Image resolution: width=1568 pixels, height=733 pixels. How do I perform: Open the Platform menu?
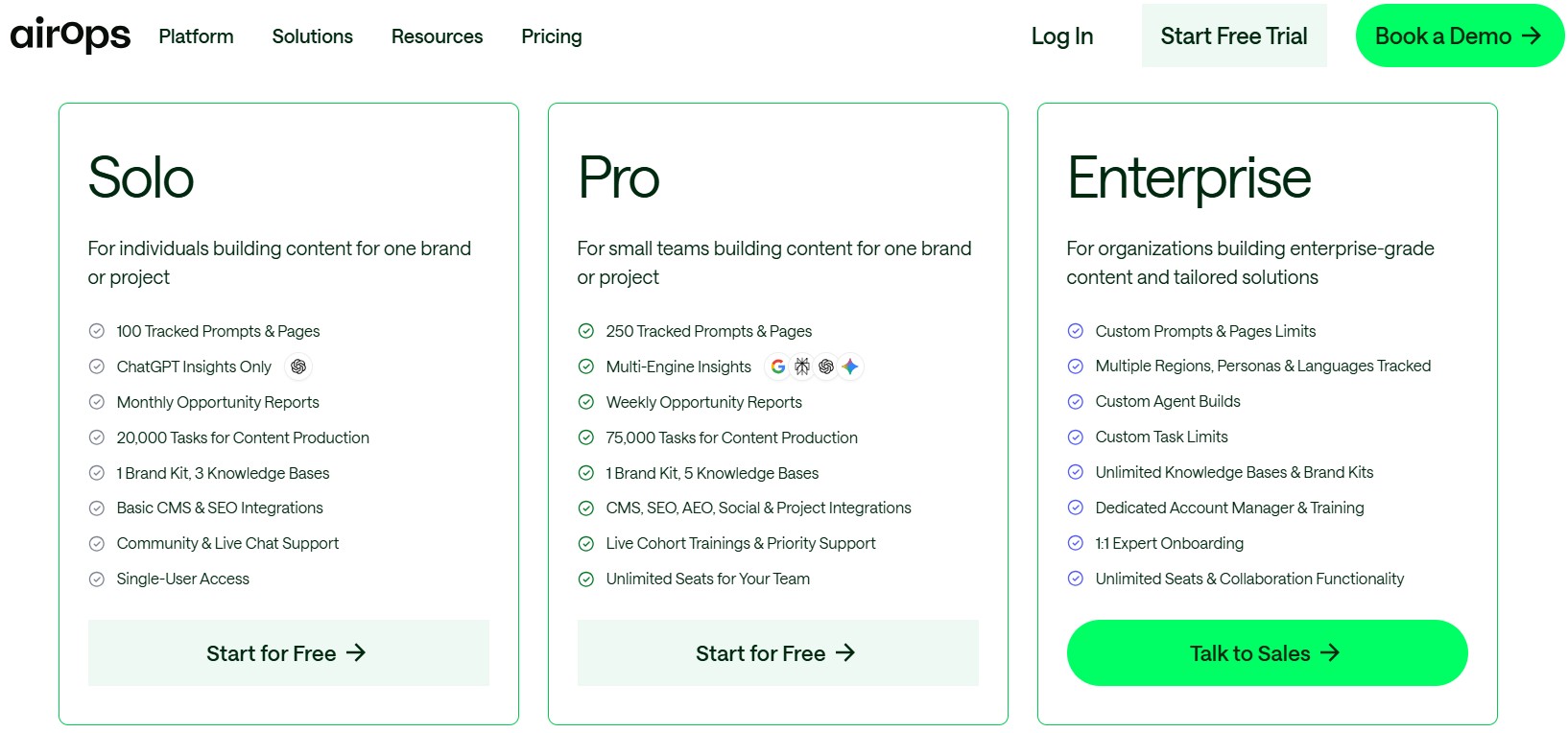[x=196, y=36]
